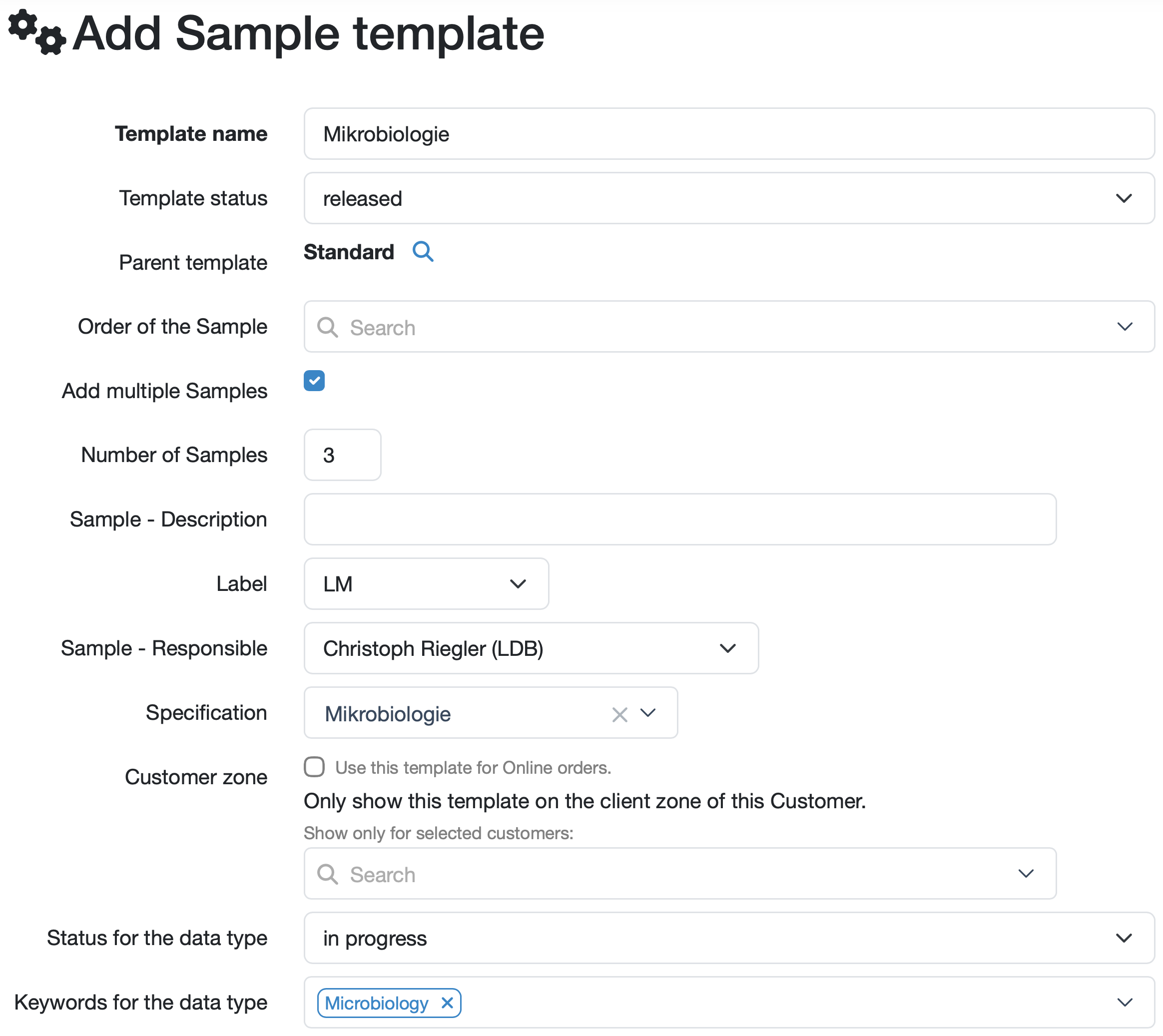Enable Use this template for Online orders
1163x1036 pixels.
pos(314,767)
